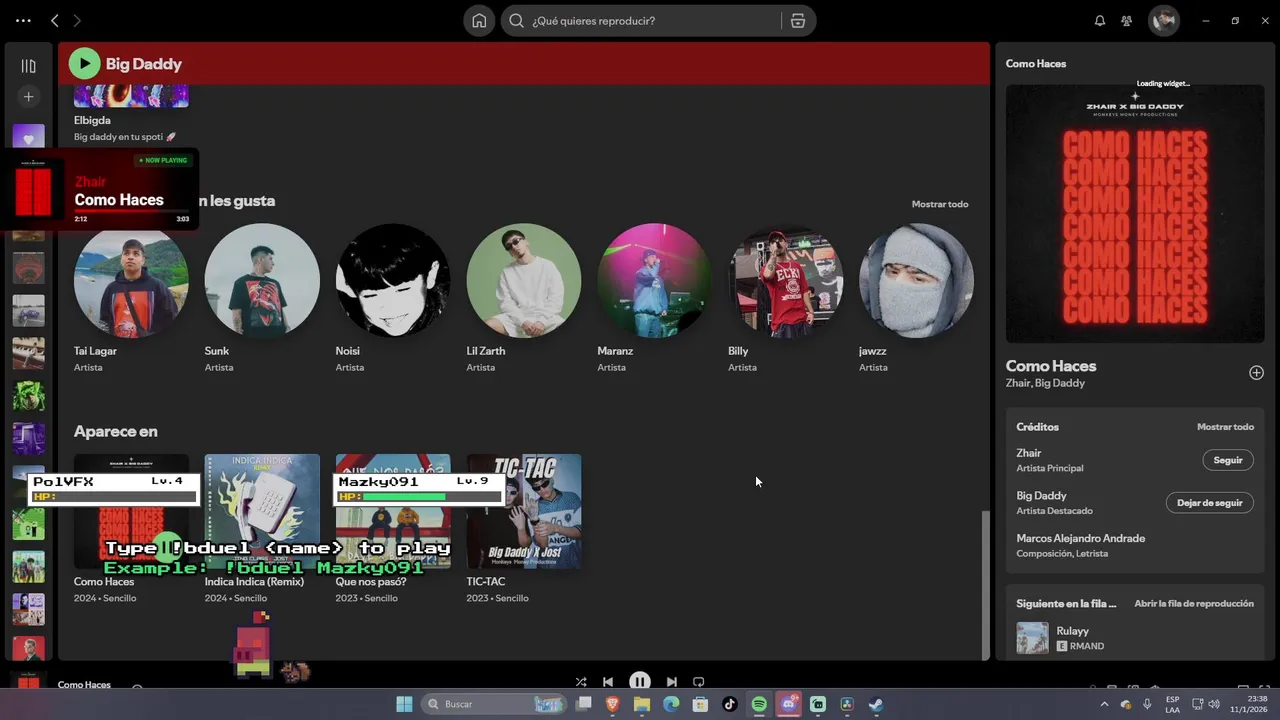Open the playback queue
1280x720 pixels.
click(1194, 604)
